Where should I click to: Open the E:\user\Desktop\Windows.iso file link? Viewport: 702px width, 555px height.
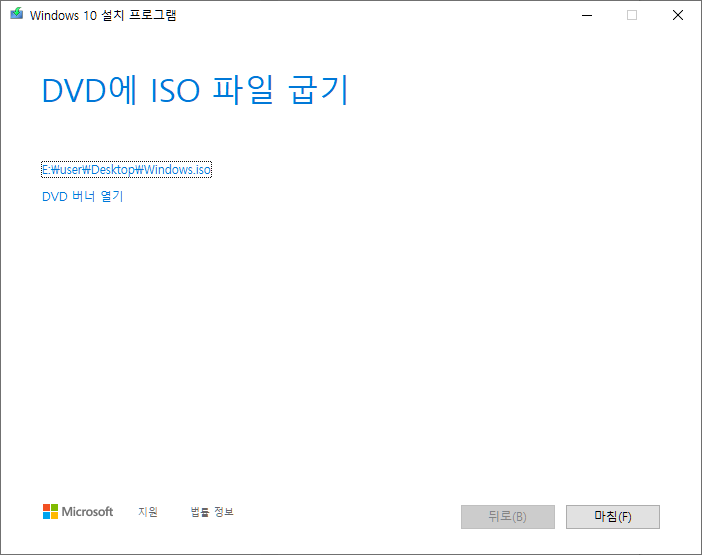pos(126,170)
